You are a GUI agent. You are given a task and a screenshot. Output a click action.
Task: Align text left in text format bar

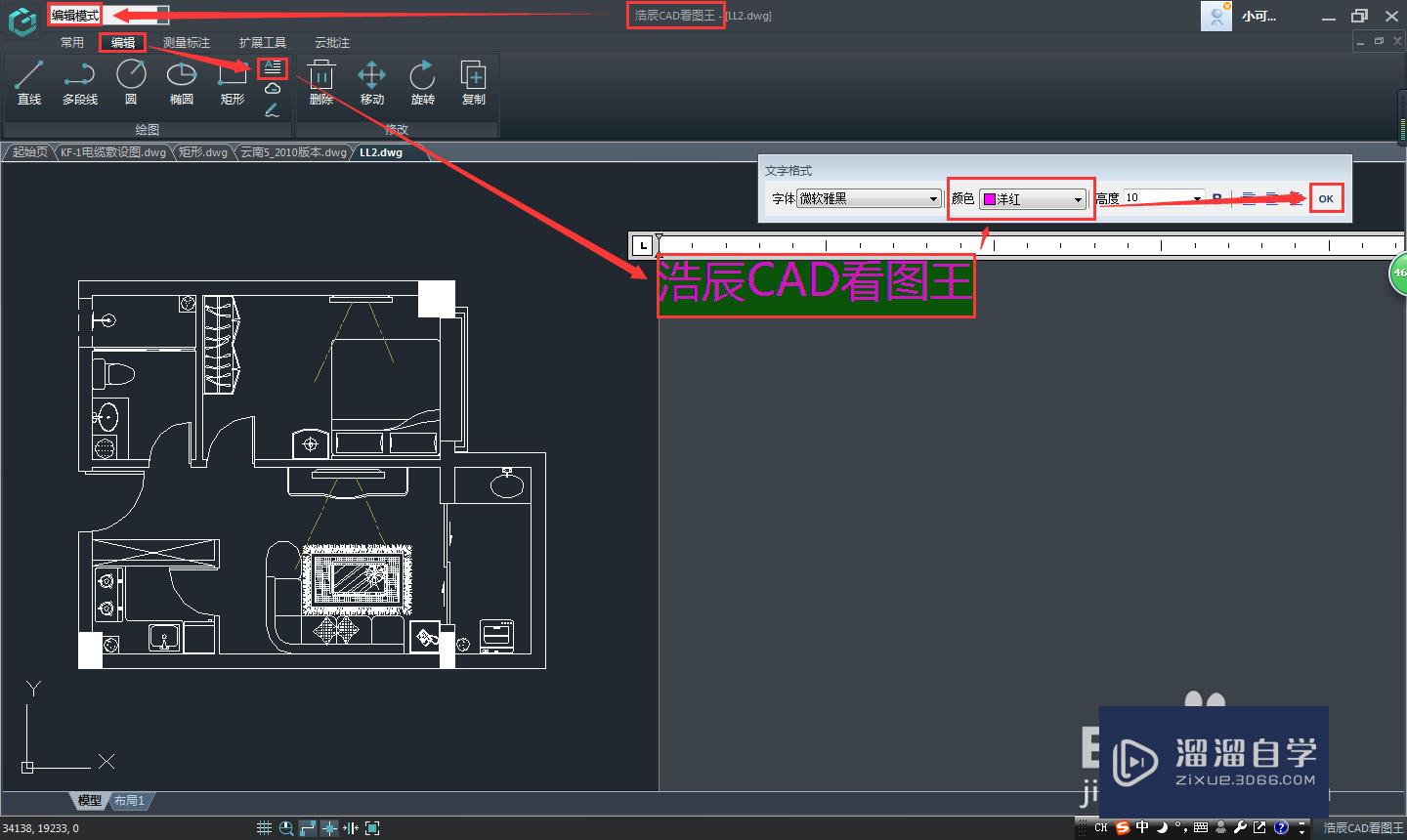click(1249, 198)
